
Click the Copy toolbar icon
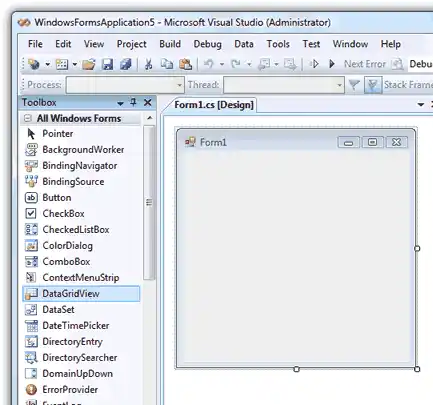167,64
